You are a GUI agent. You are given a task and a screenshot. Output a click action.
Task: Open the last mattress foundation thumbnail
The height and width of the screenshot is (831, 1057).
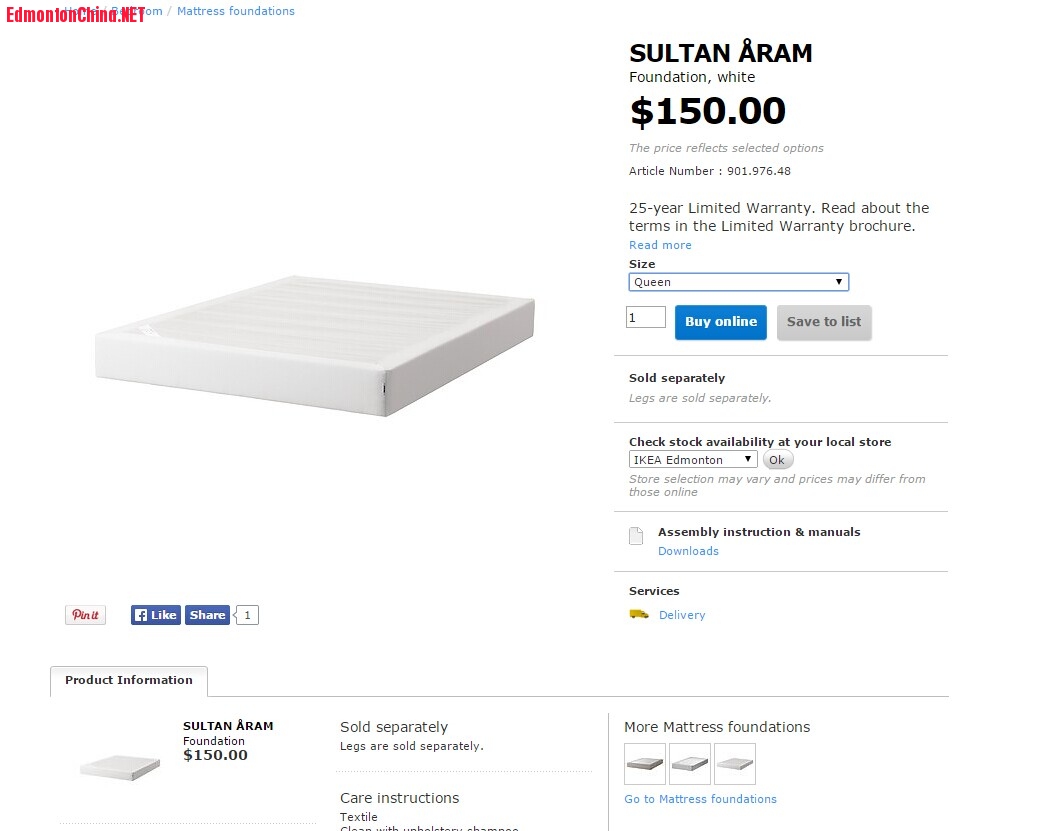tap(735, 763)
